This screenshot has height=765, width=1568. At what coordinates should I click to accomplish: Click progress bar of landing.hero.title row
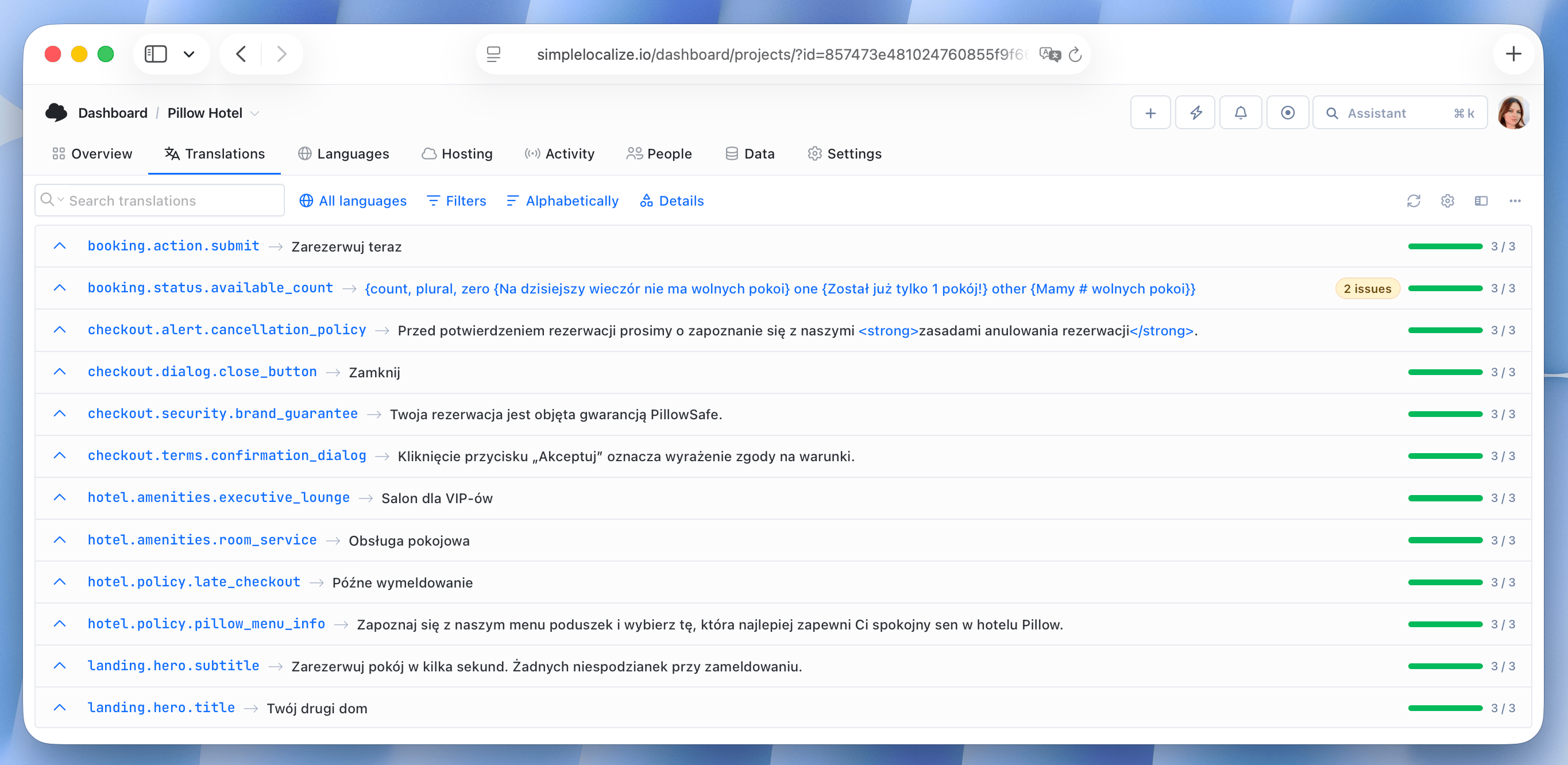tap(1445, 708)
